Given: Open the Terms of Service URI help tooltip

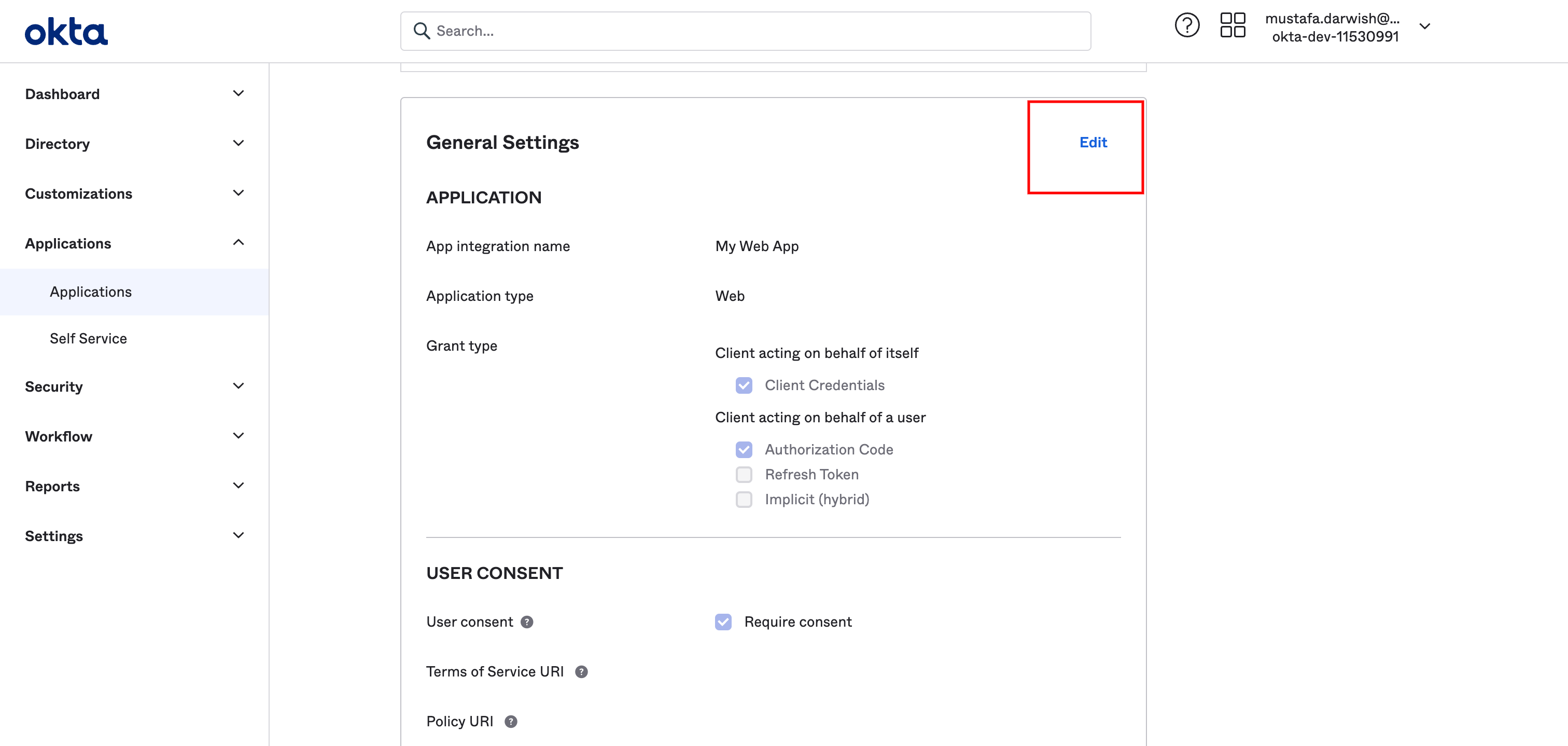Looking at the screenshot, I should click(581, 672).
